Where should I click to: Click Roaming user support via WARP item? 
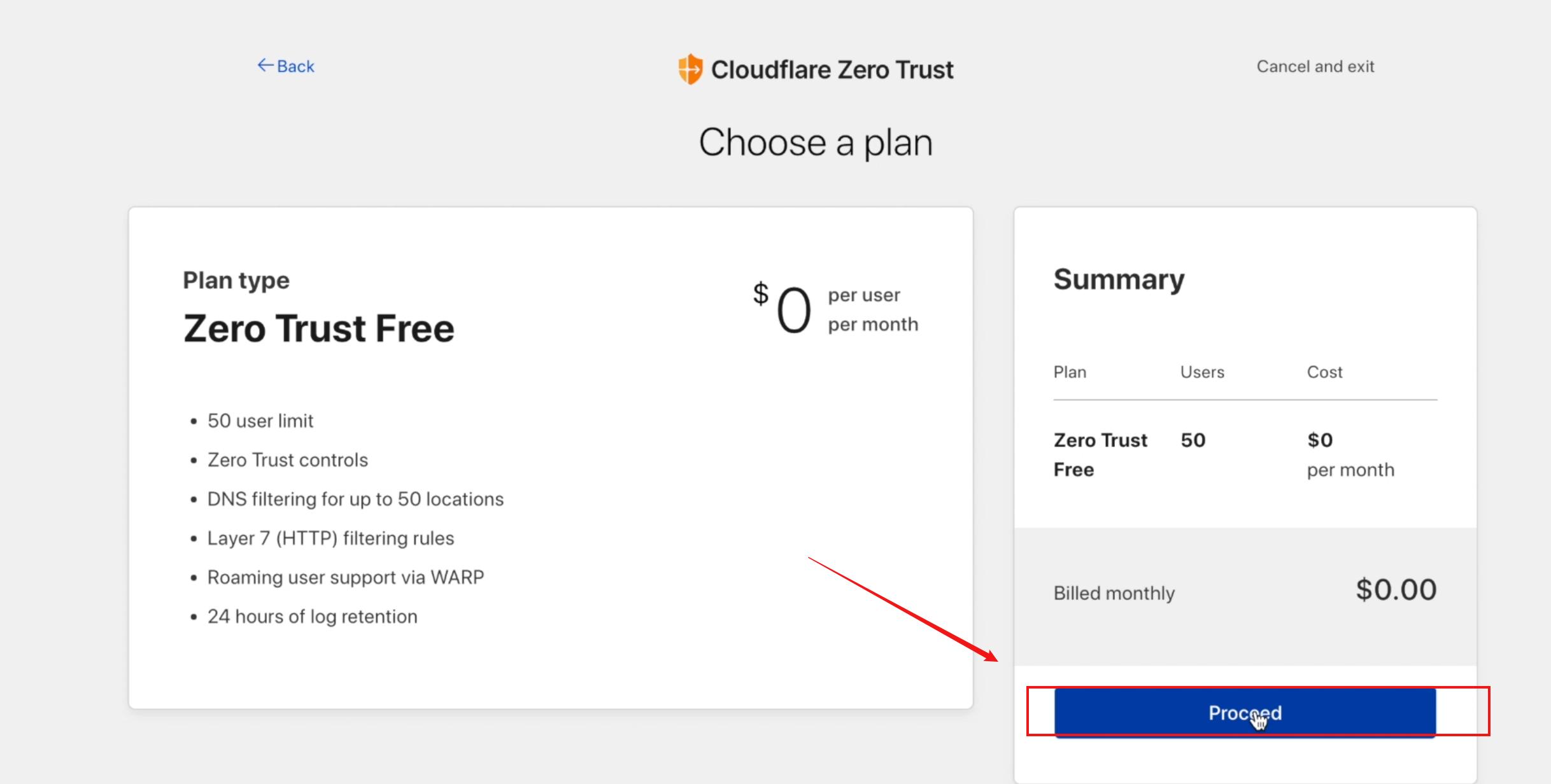tap(345, 578)
